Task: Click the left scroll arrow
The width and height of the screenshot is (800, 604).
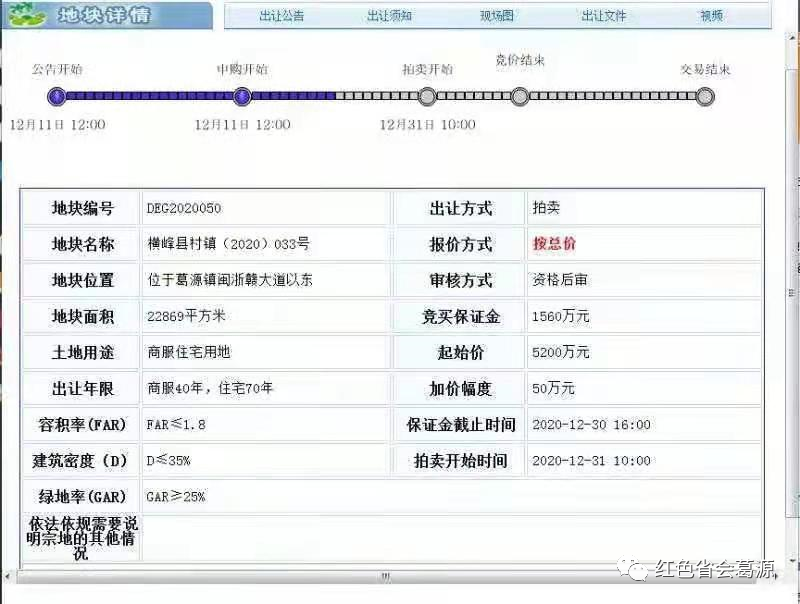Action: [7, 576]
